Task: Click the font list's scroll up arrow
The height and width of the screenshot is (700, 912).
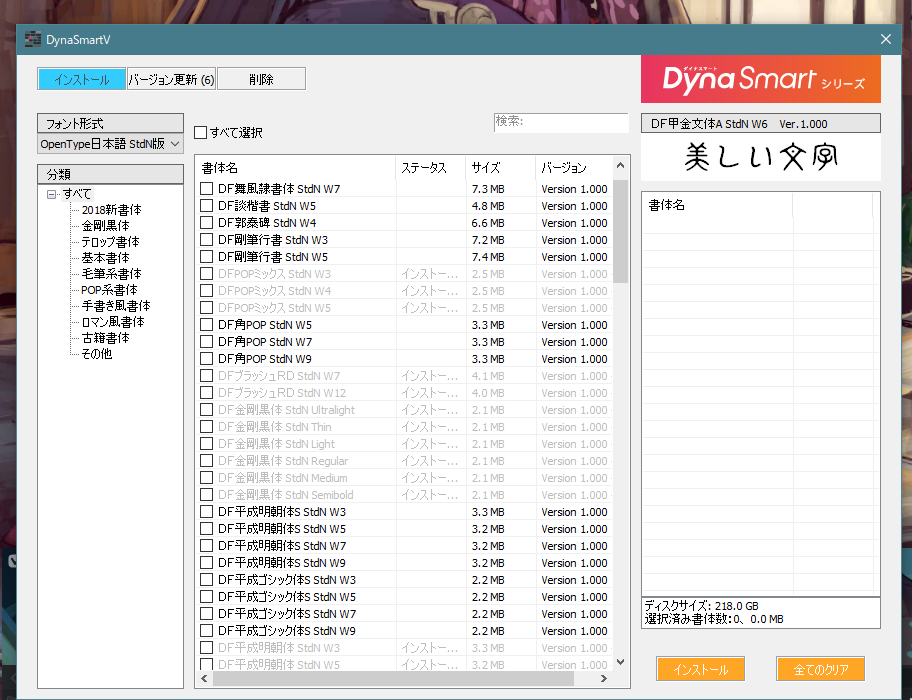Action: tap(621, 166)
